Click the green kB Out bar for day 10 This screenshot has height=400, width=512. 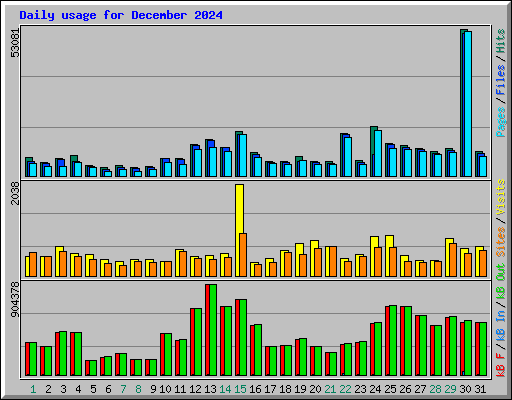click(168, 355)
